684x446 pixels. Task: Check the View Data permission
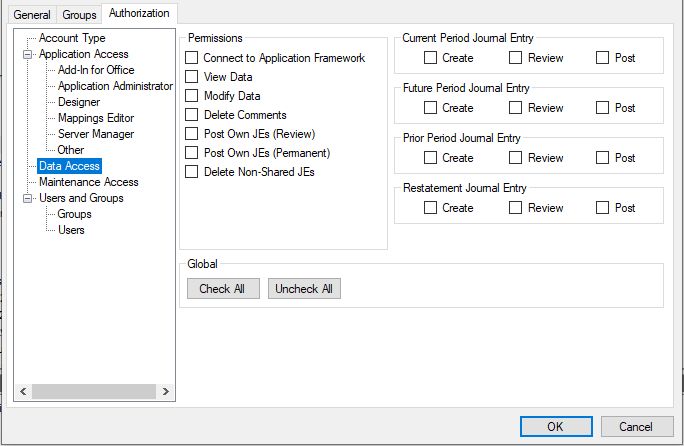[x=192, y=77]
